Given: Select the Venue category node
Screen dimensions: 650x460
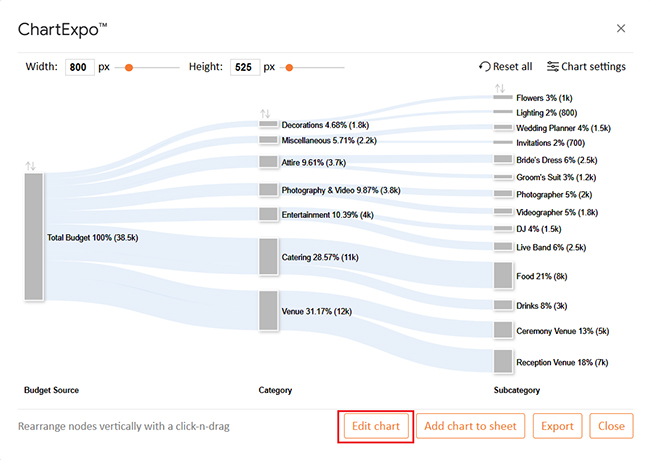Looking at the screenshot, I should (268, 311).
